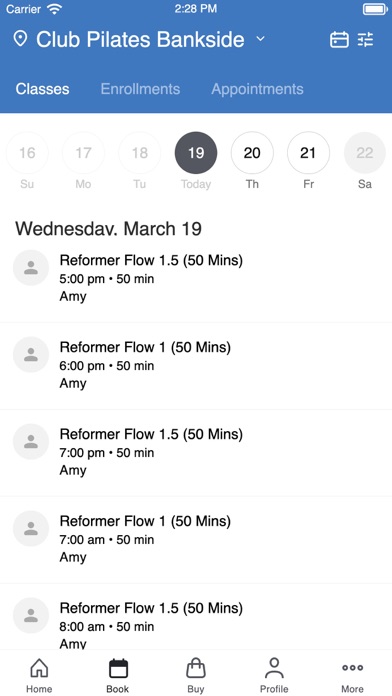Switch to the Appointments tab

click(x=257, y=89)
